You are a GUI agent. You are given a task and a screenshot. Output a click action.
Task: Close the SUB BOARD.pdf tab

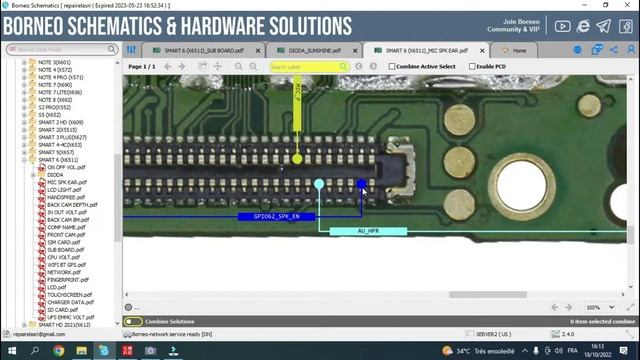pos(258,51)
